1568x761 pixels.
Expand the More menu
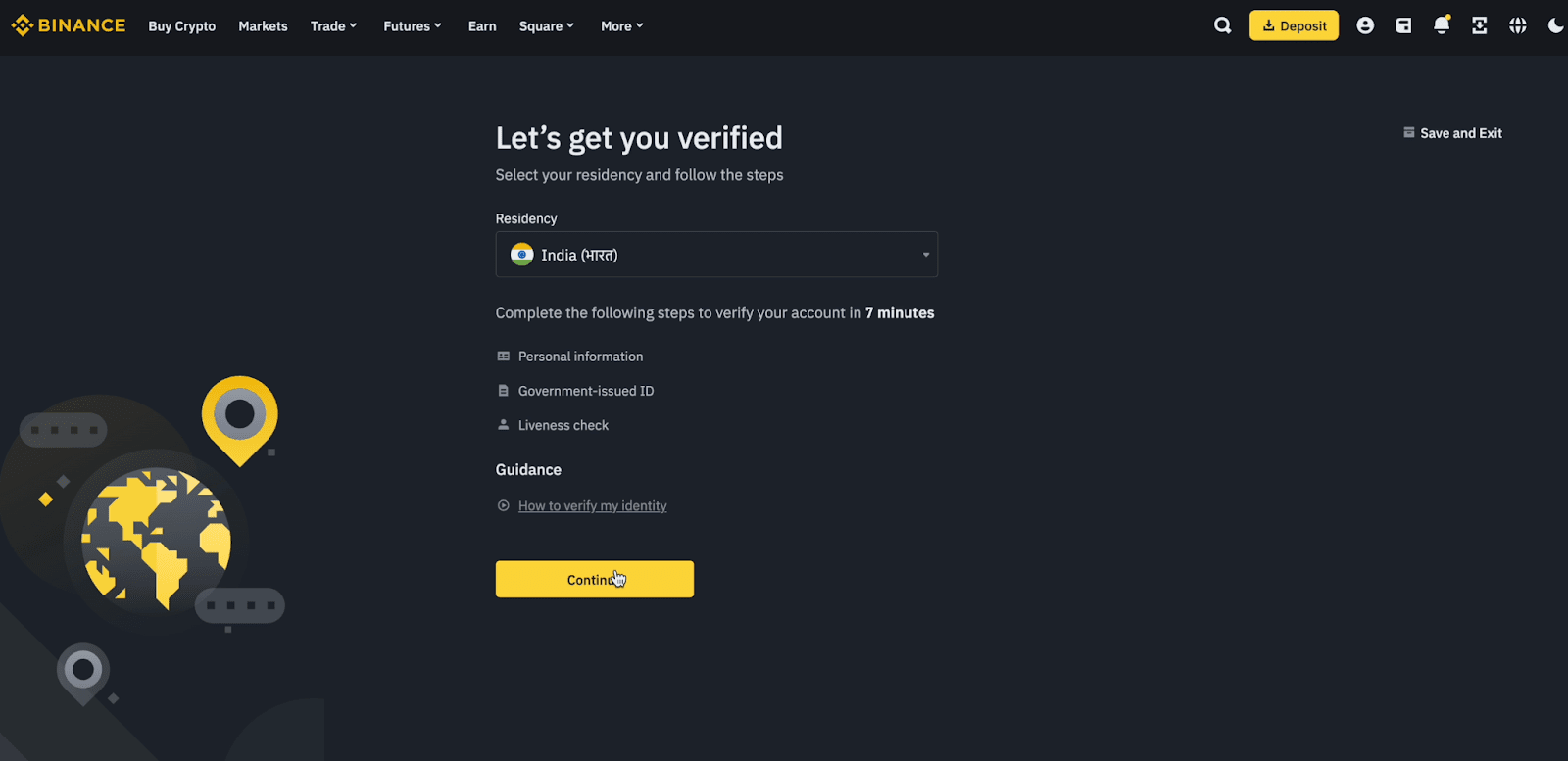point(622,26)
